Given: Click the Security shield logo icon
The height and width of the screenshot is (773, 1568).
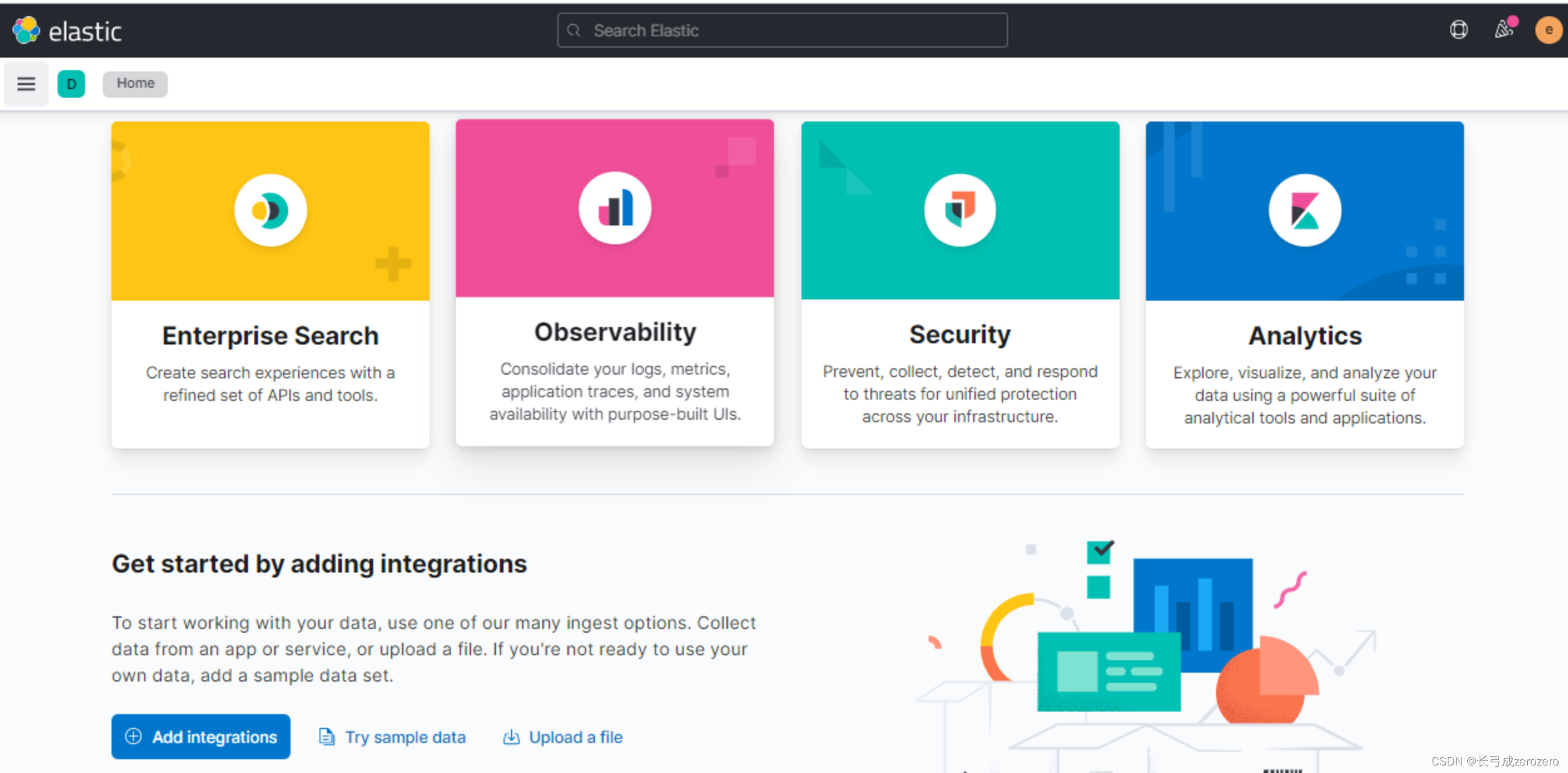Looking at the screenshot, I should (960, 209).
